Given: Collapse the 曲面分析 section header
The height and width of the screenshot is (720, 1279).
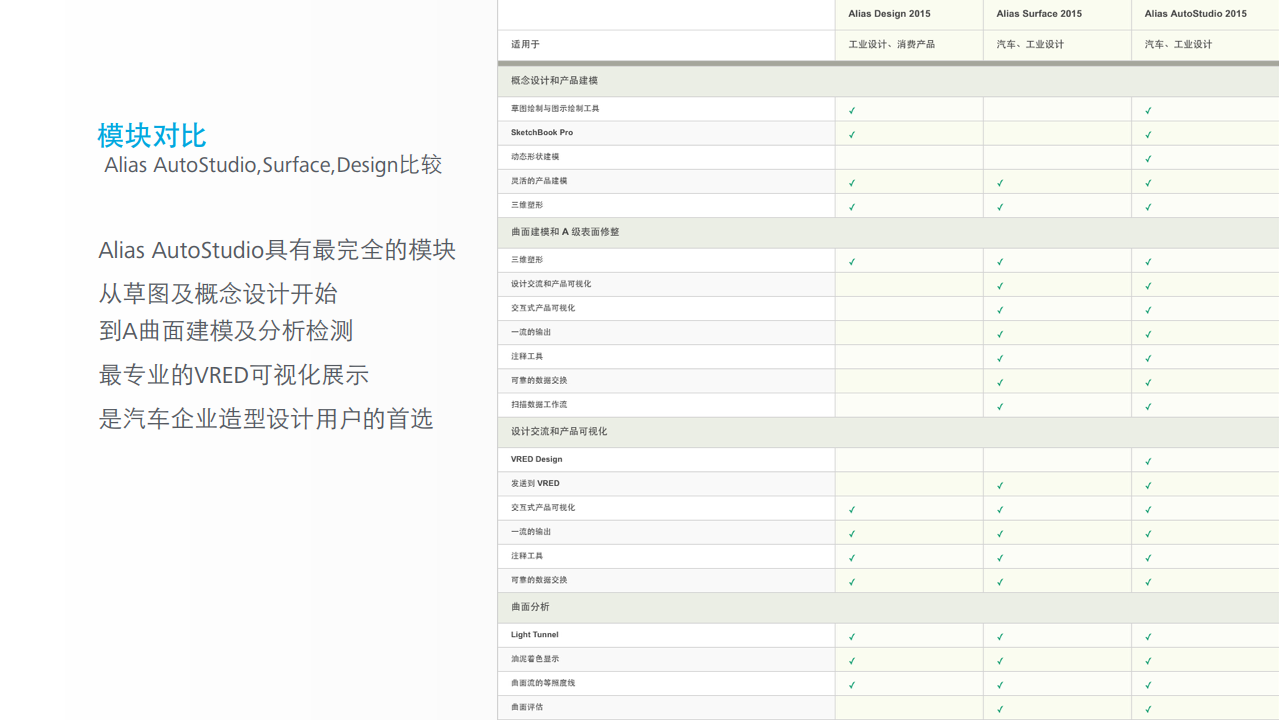Looking at the screenshot, I should (x=530, y=607).
